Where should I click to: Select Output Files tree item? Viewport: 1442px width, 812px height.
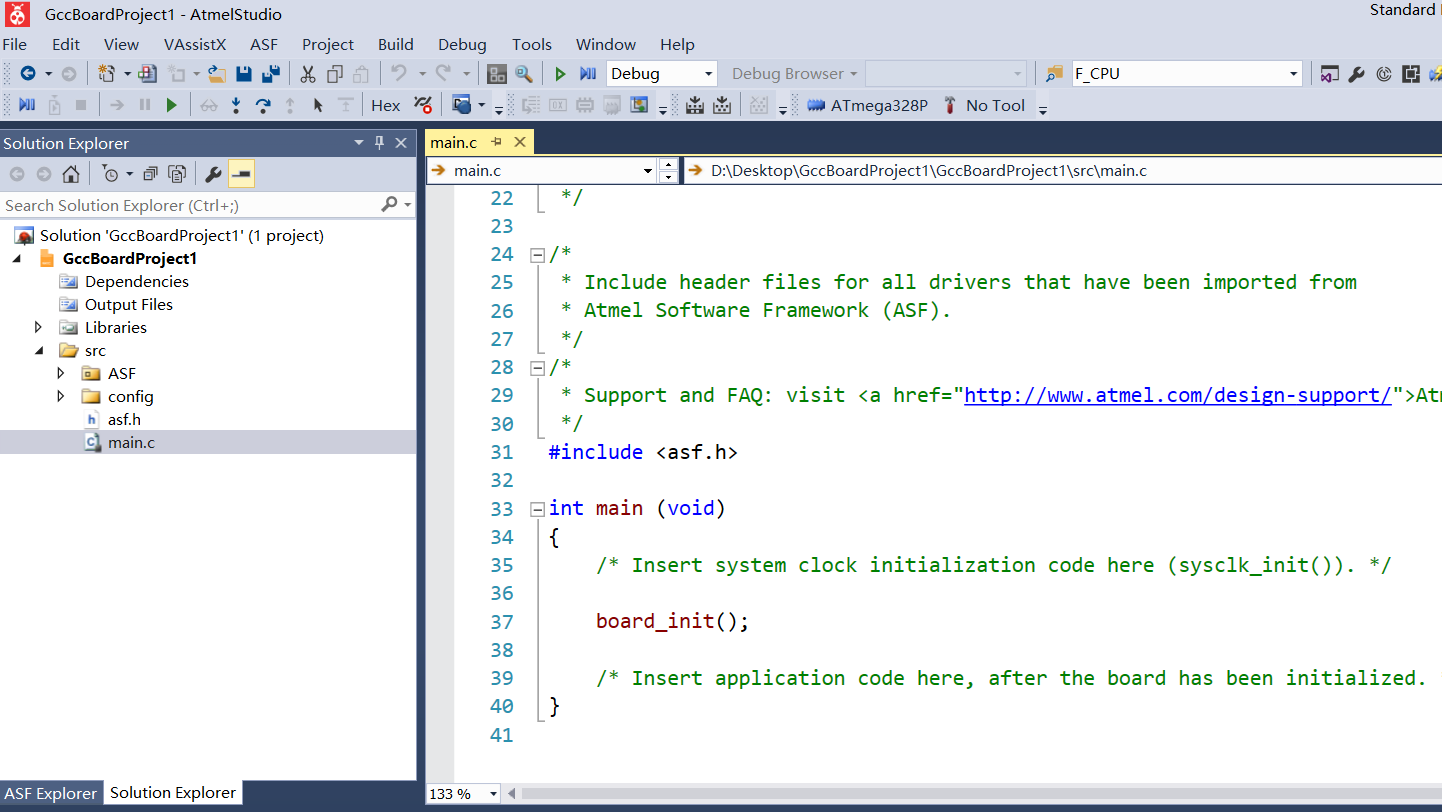[x=129, y=304]
